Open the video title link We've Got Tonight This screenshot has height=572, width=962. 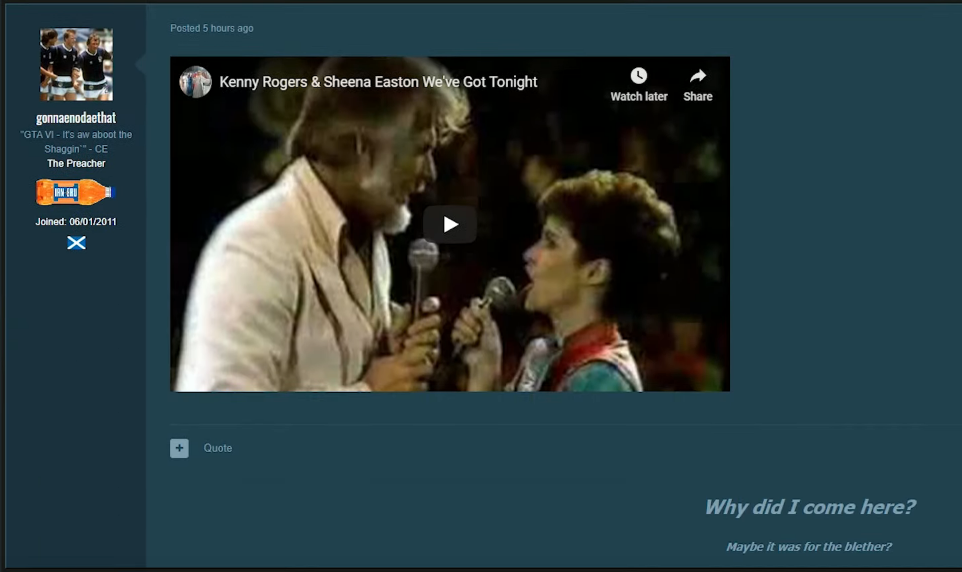click(x=378, y=82)
